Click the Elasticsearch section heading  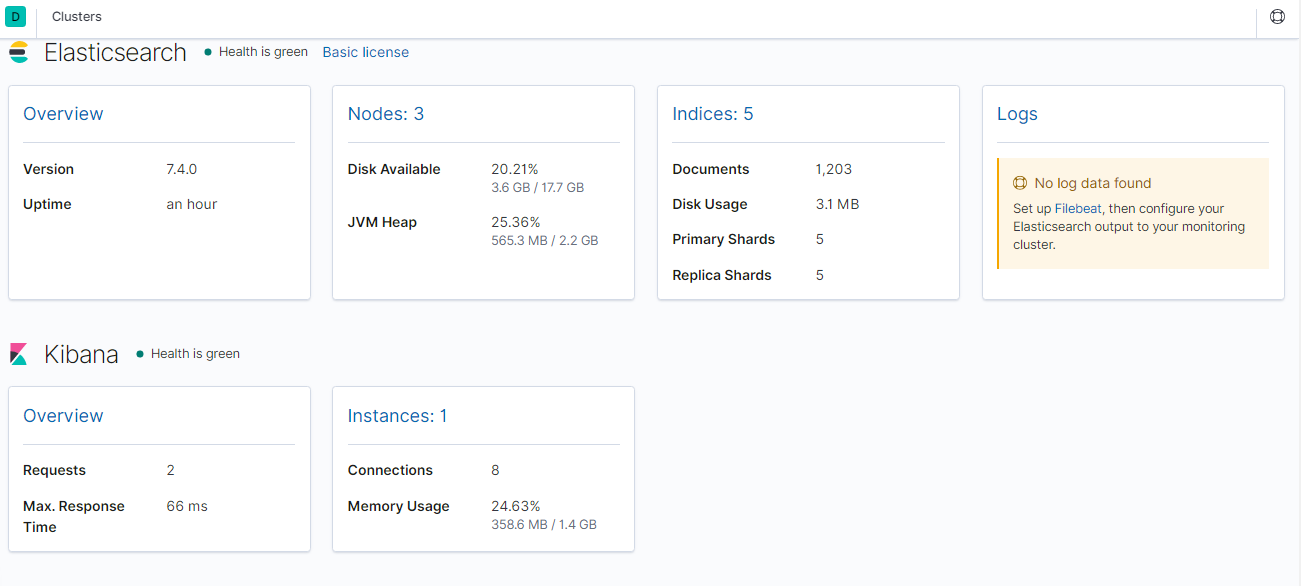[x=115, y=52]
